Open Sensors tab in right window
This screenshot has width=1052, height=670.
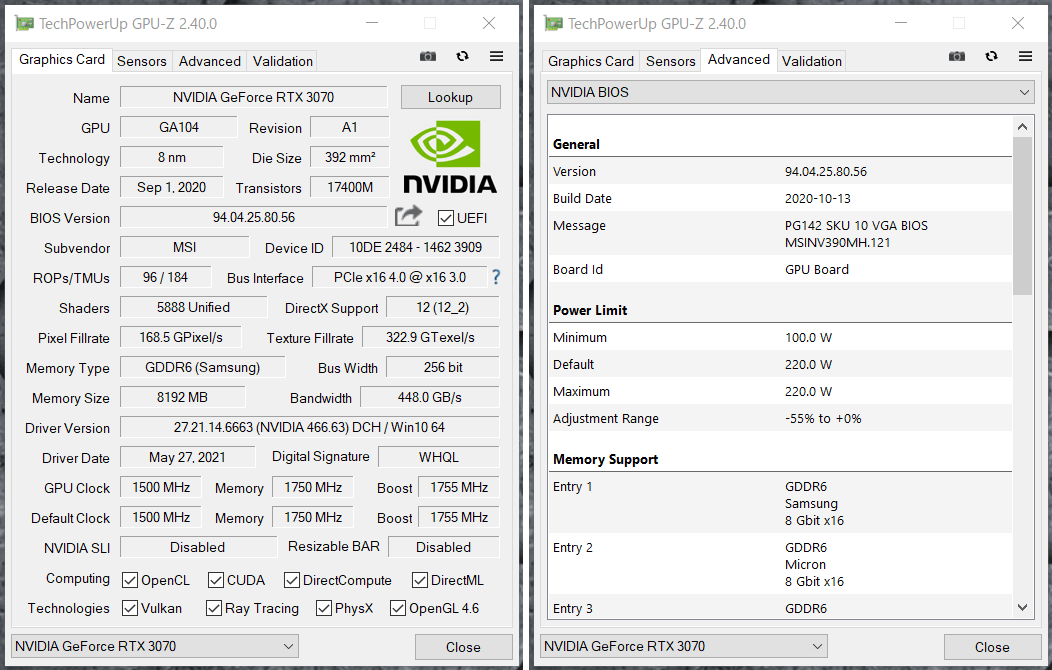tap(670, 61)
